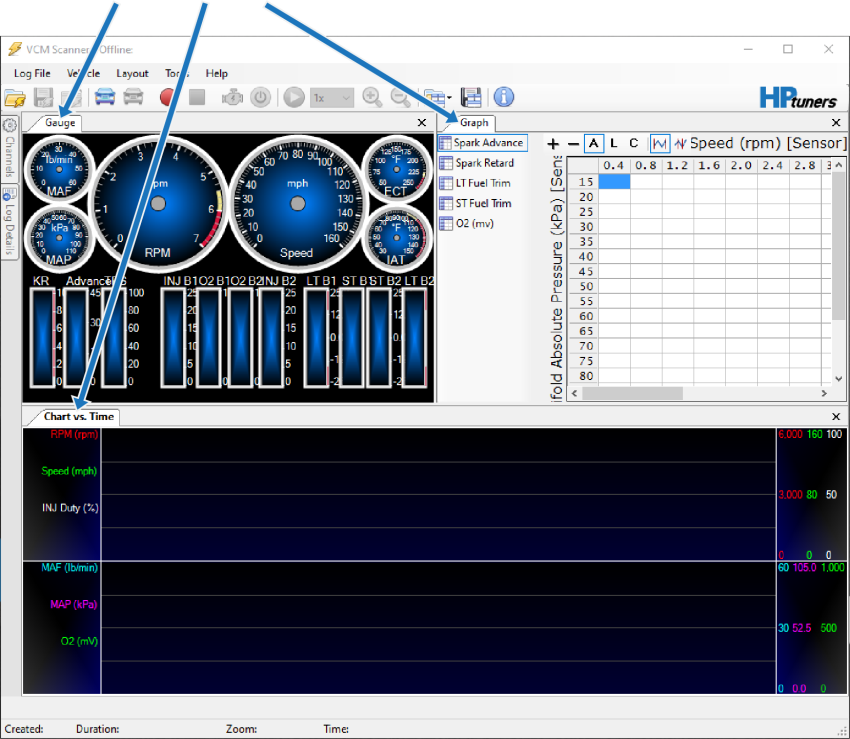The width and height of the screenshot is (850, 739).
Task: Play the log with the play button
Action: (294, 98)
